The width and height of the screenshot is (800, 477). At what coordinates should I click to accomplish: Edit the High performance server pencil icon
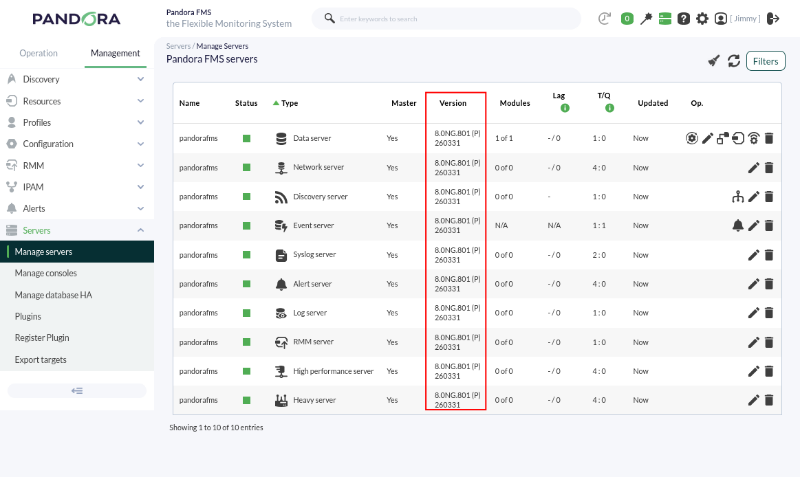754,371
